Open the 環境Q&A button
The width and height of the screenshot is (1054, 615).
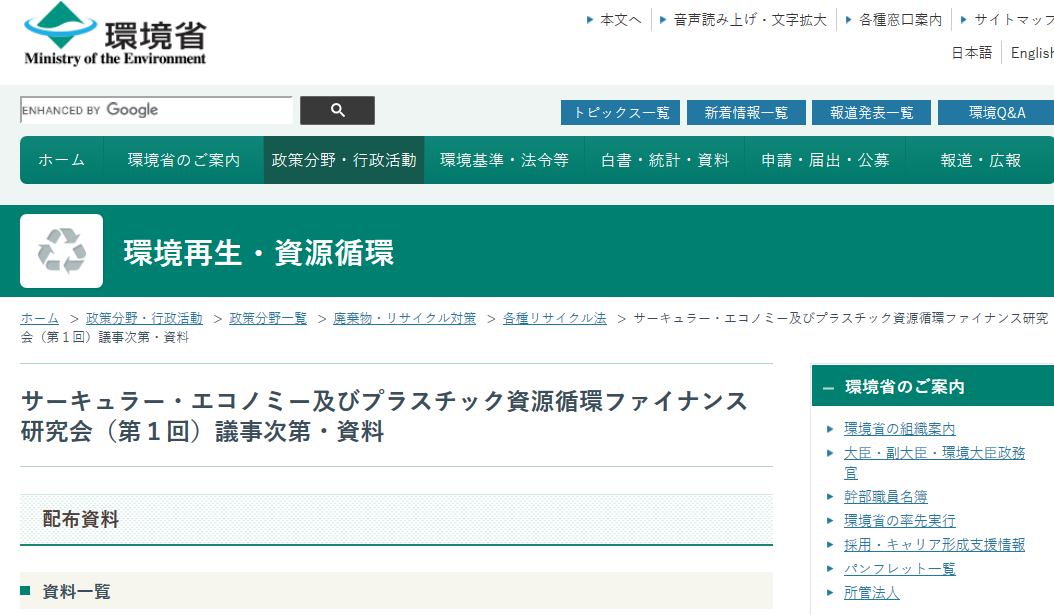pos(996,113)
